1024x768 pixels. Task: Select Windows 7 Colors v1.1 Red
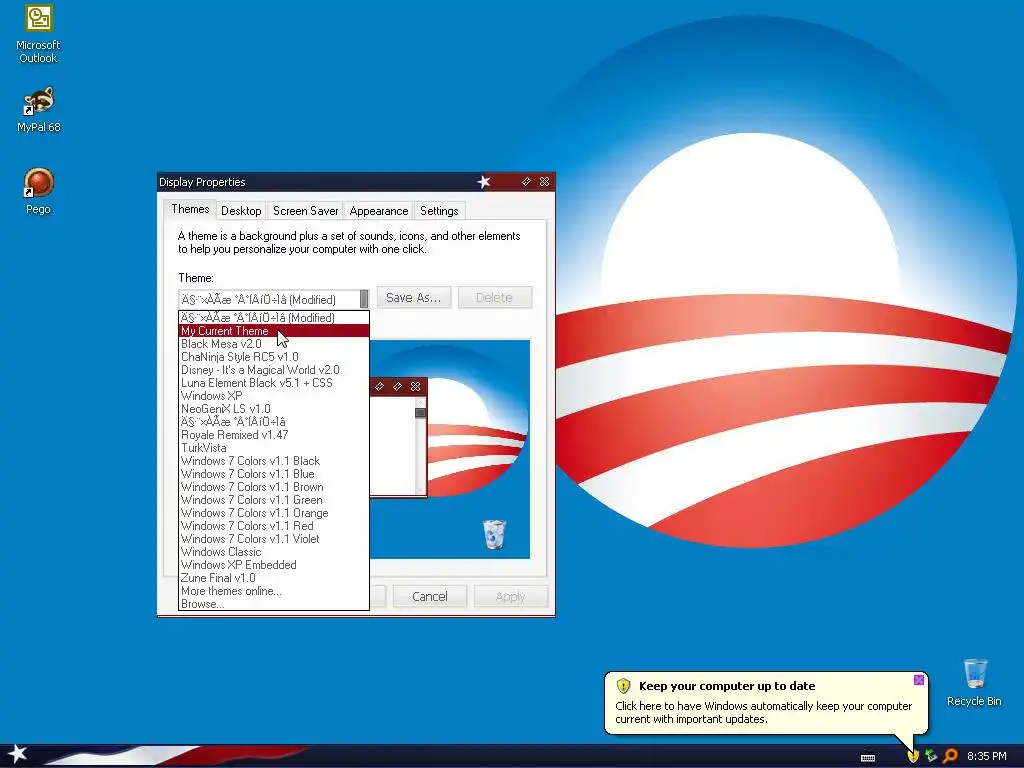tap(274, 526)
